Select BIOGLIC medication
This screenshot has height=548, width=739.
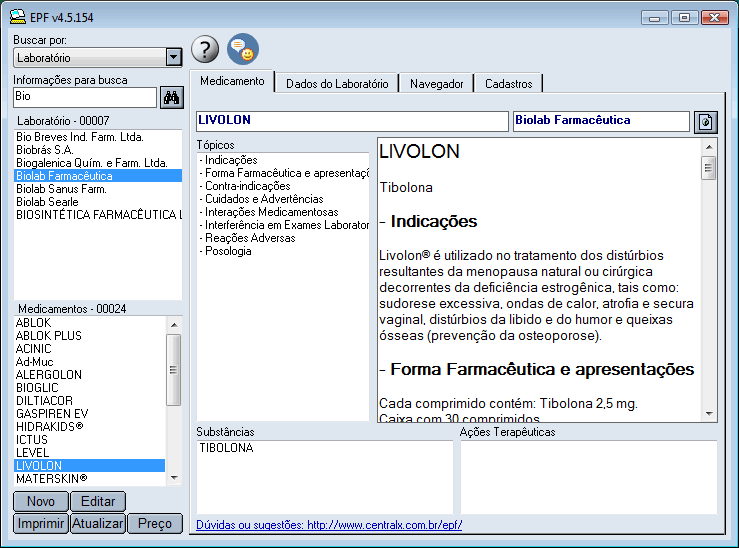pyautogui.click(x=90, y=388)
